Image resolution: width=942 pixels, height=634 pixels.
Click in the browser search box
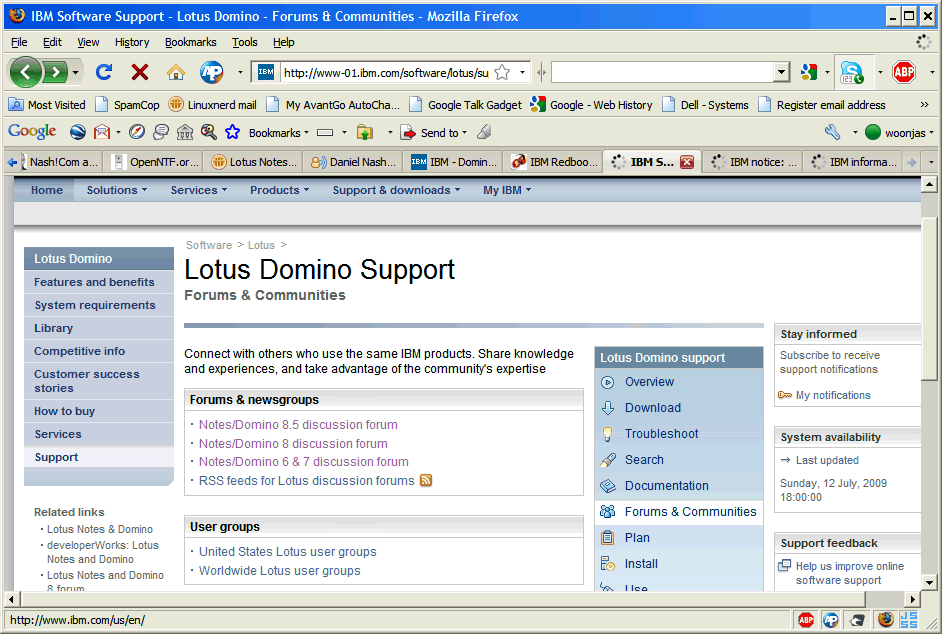coord(663,73)
